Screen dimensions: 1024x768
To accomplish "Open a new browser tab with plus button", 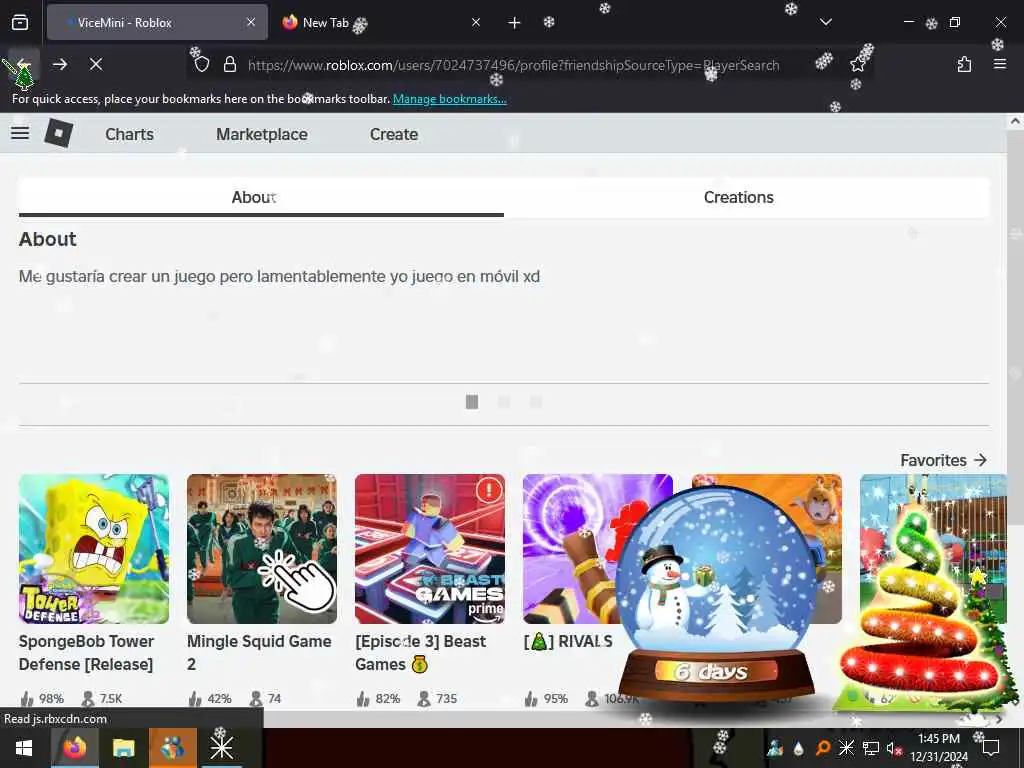I will point(515,23).
